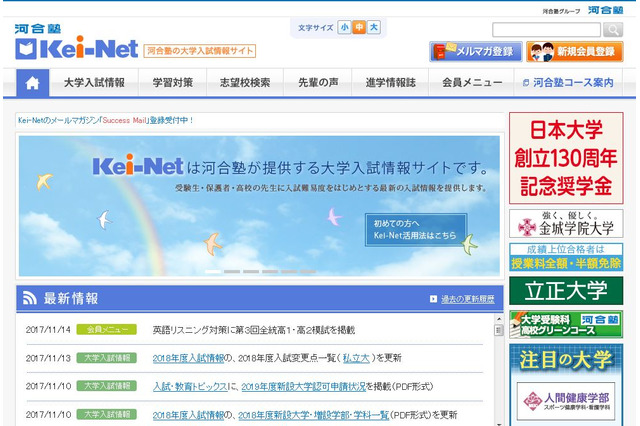
Task: Click the Kei-Net logo
Action: point(76,48)
